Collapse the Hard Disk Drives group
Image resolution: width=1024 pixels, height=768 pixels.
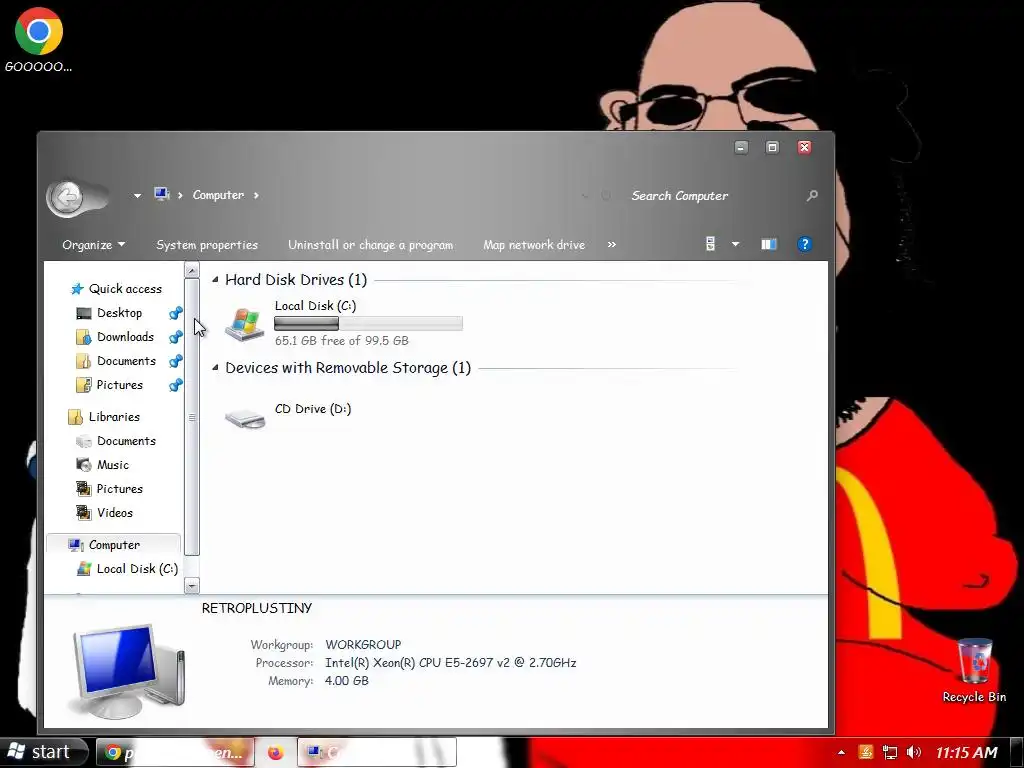click(215, 280)
